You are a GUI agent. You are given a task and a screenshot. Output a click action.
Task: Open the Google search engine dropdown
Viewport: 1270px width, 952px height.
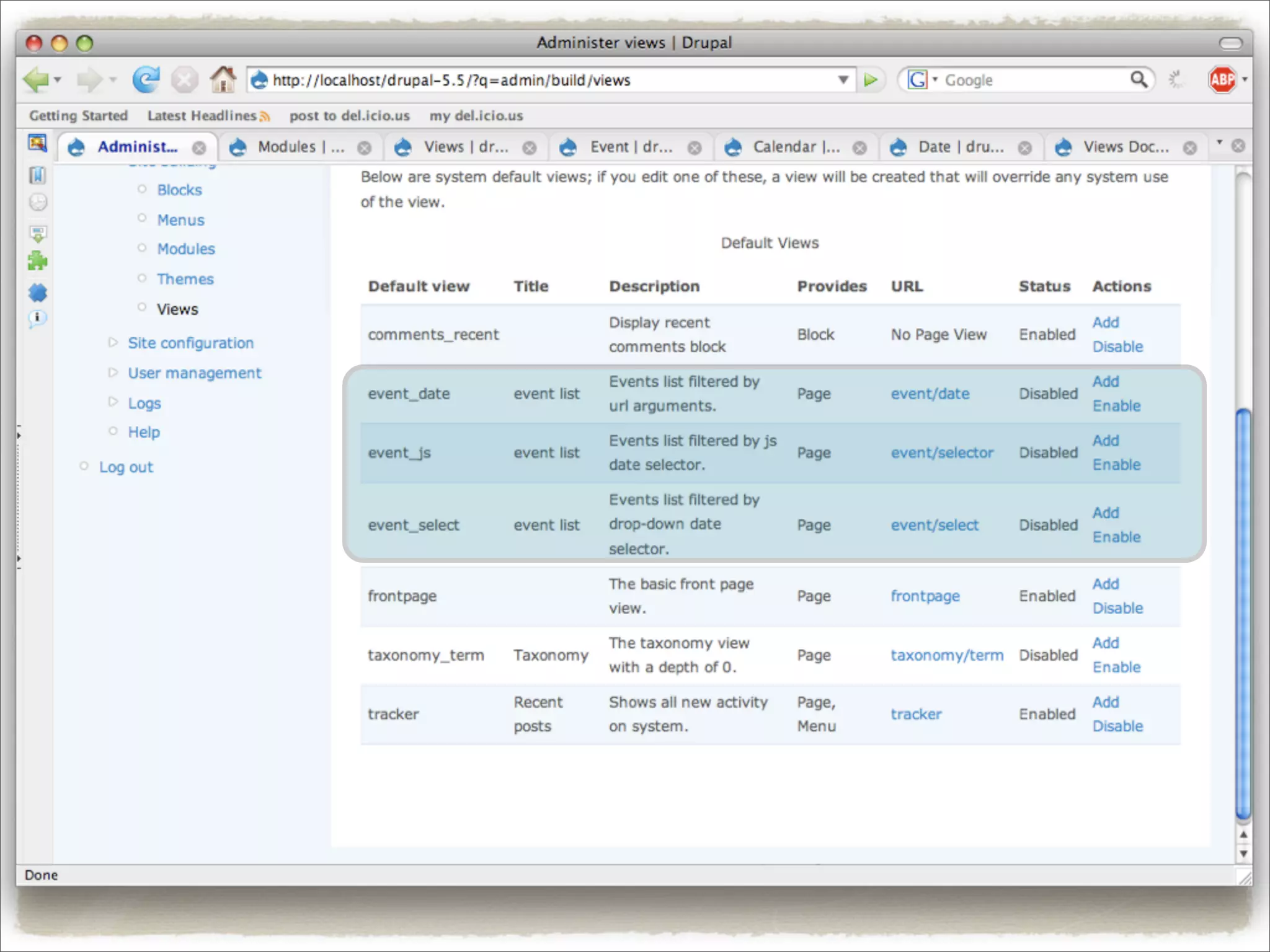click(x=923, y=80)
